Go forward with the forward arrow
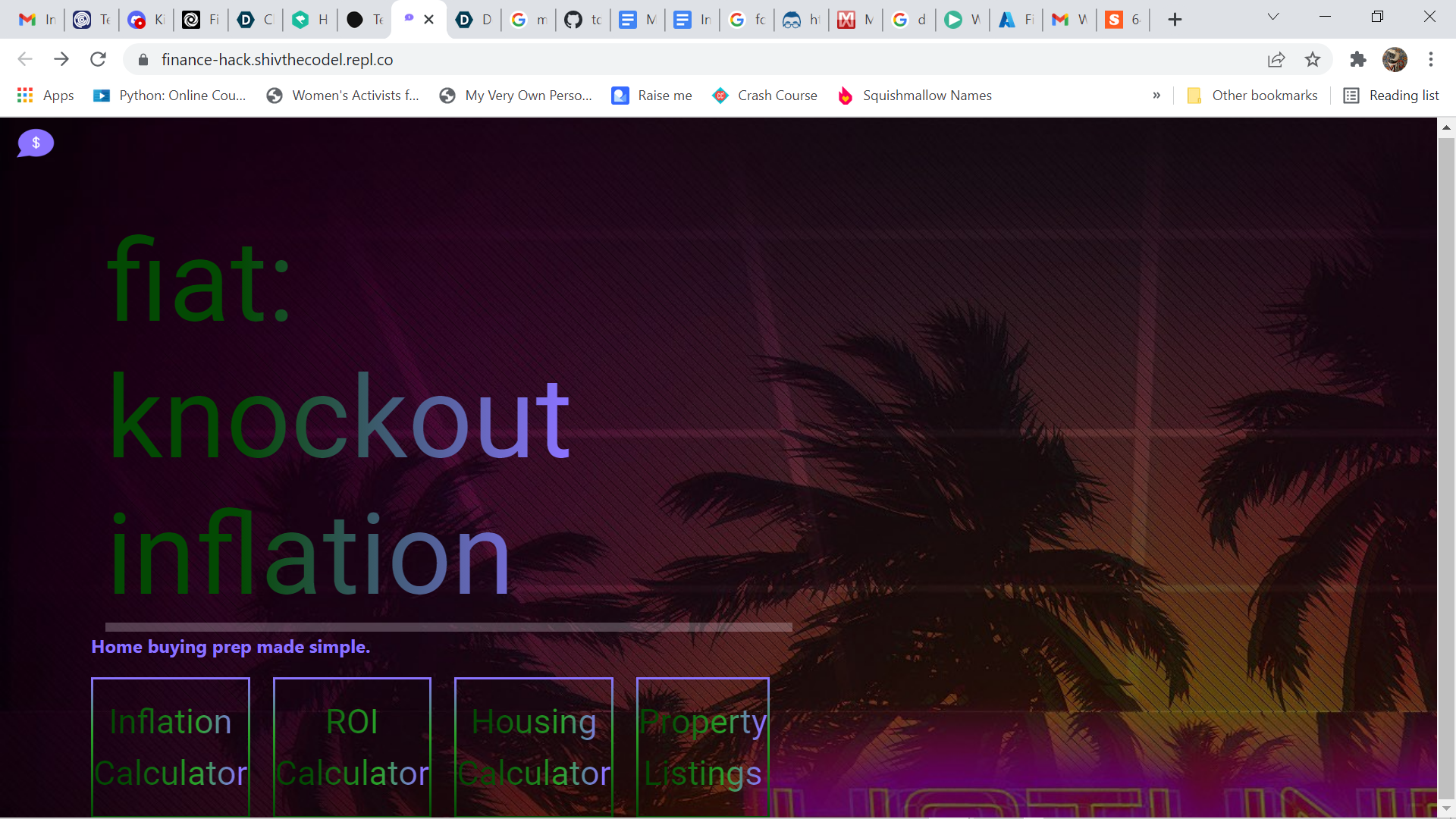The width and height of the screenshot is (1456, 819). [61, 59]
